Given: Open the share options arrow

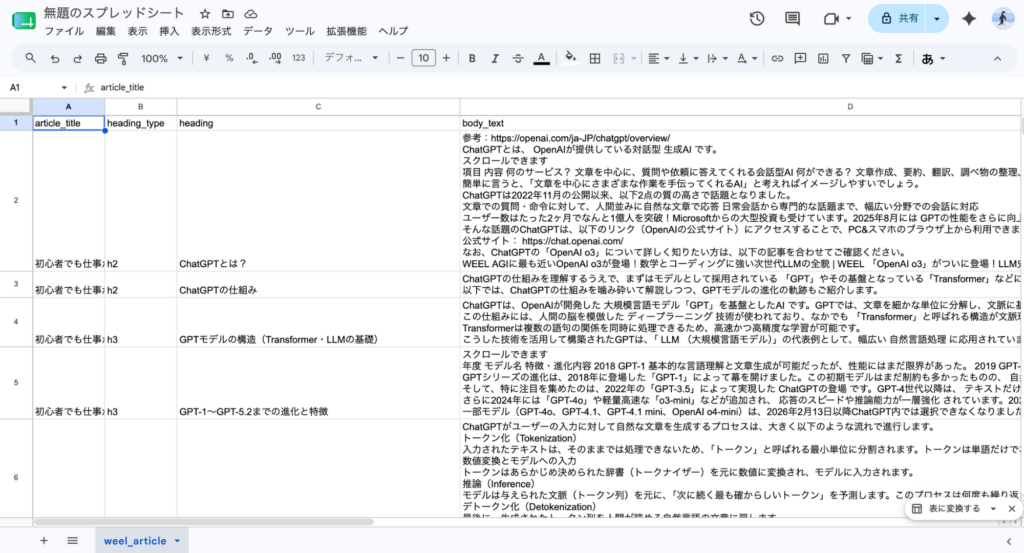Looking at the screenshot, I should (x=936, y=19).
